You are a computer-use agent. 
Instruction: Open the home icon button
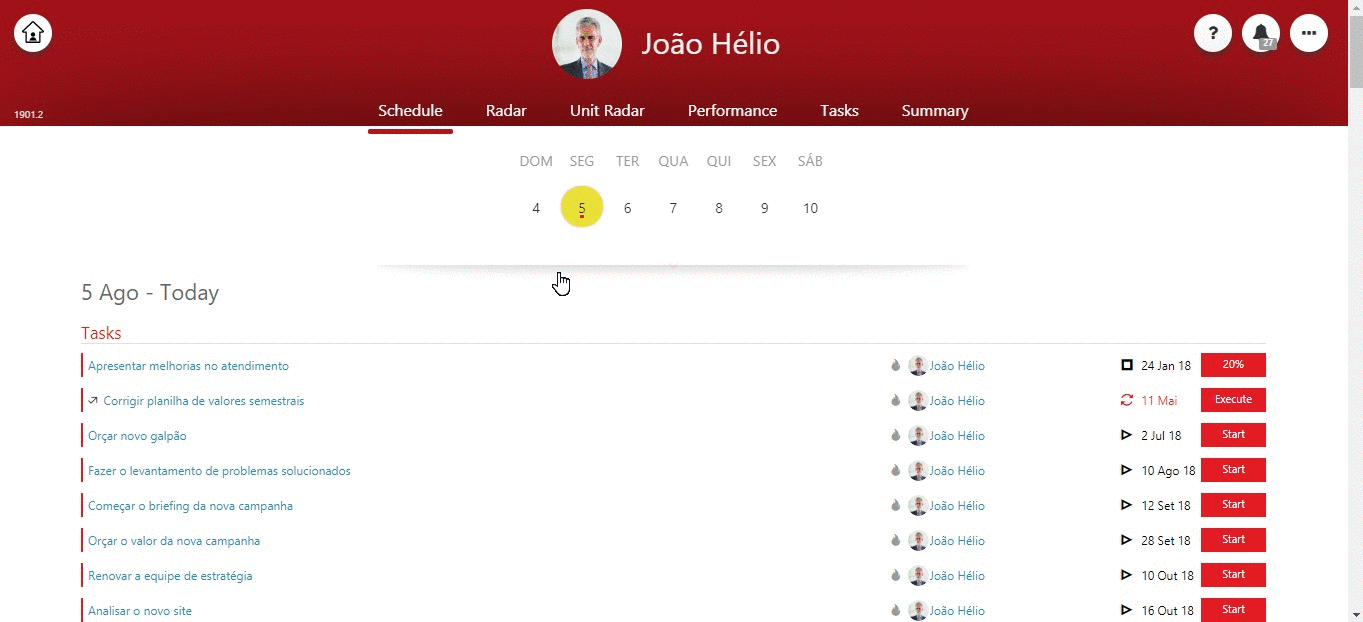(x=33, y=33)
